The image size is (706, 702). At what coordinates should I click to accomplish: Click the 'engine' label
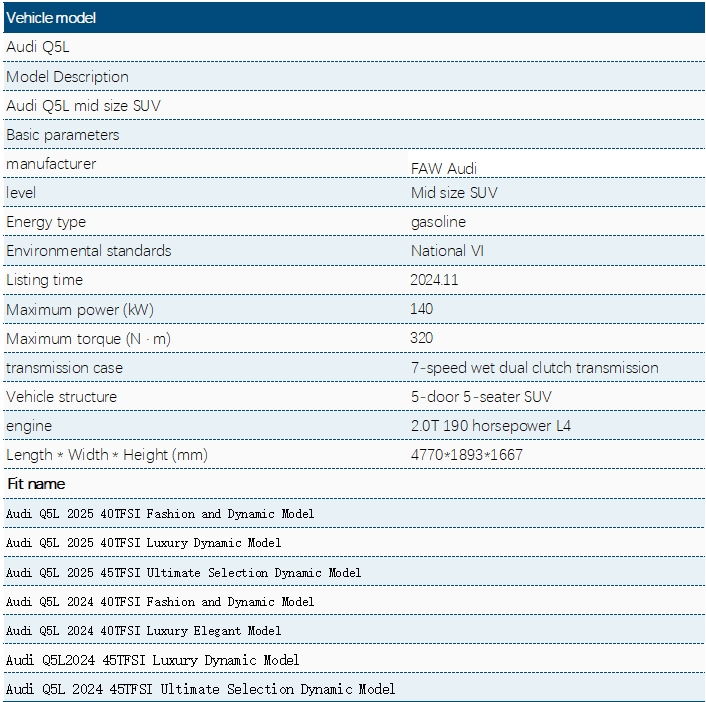(29, 426)
